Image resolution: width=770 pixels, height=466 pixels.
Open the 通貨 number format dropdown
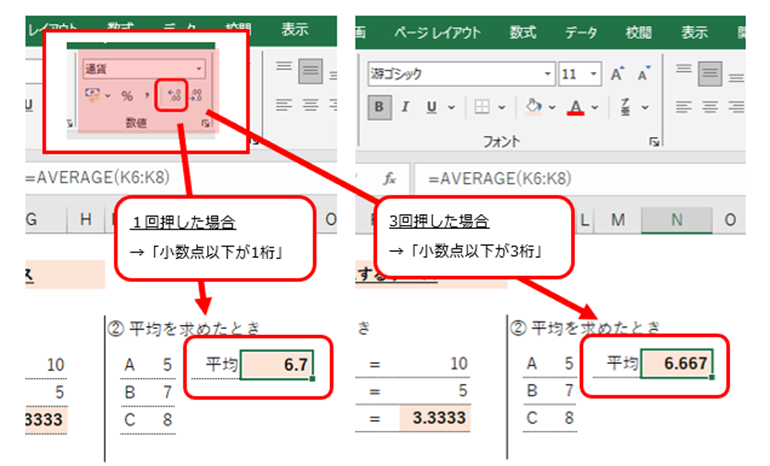click(200, 70)
